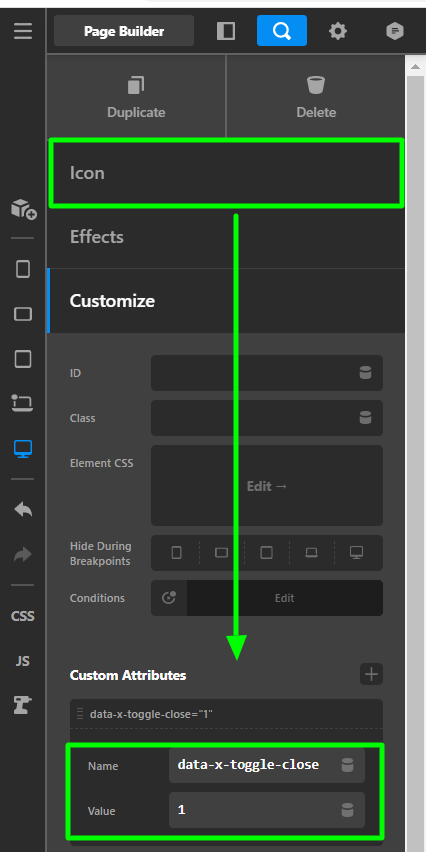Click the Delete button

pyautogui.click(x=316, y=97)
